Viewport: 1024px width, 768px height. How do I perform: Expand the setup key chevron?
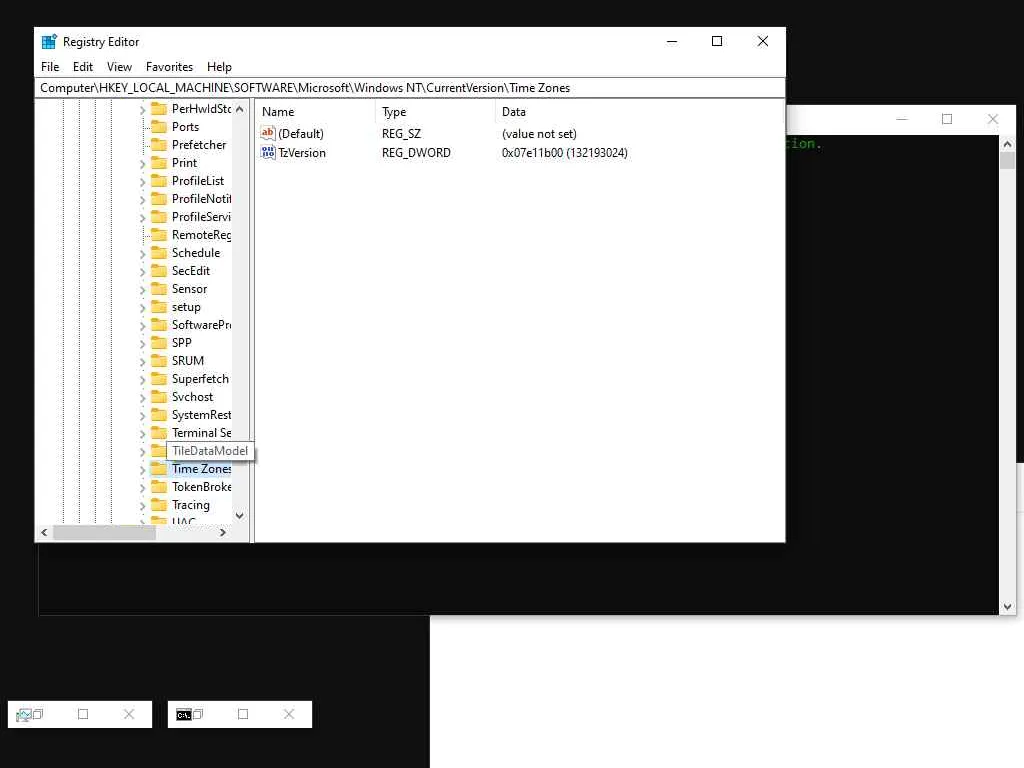142,308
